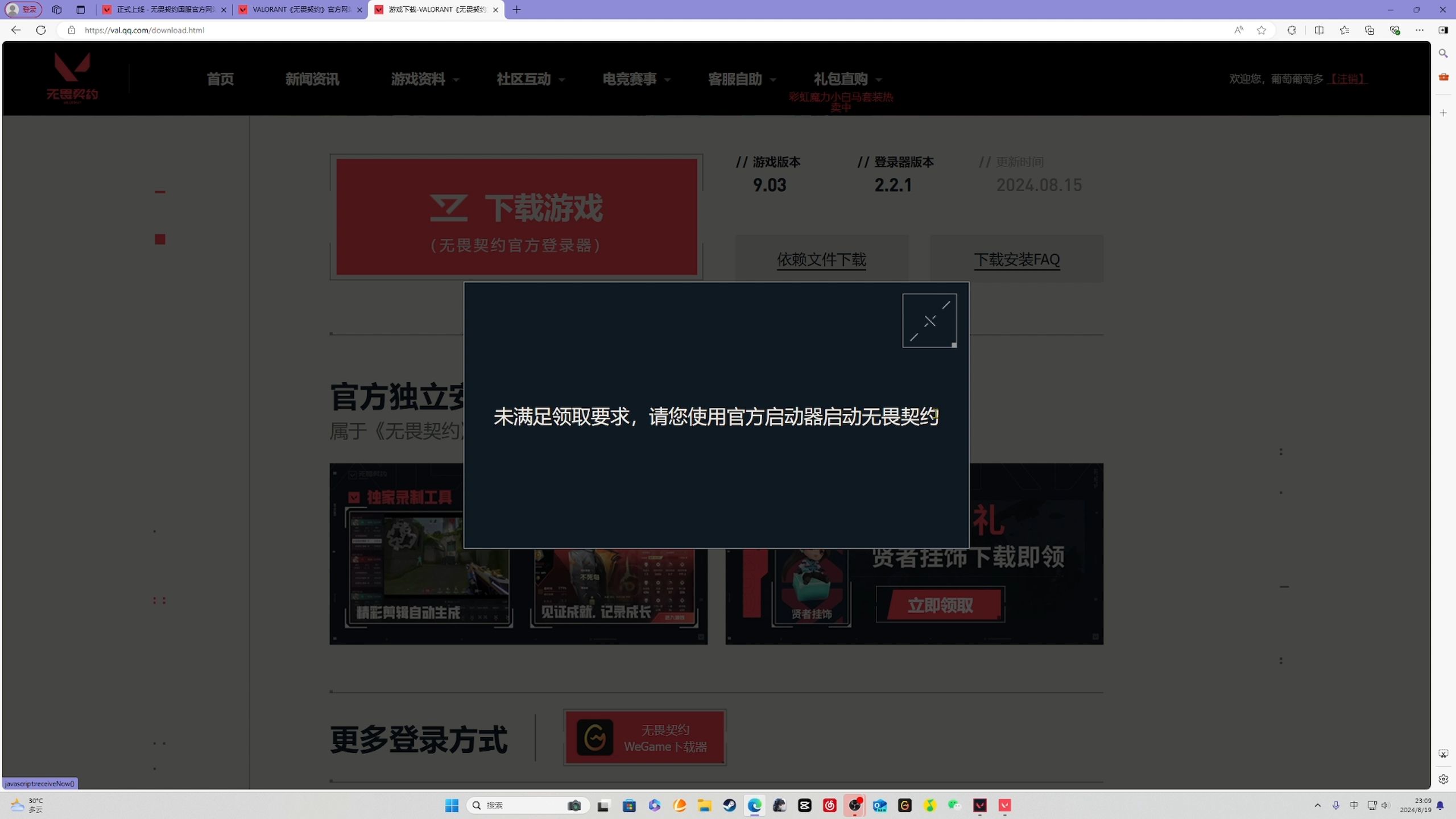
Task: Open the 依赖文件下载 link
Action: pyautogui.click(x=821, y=259)
